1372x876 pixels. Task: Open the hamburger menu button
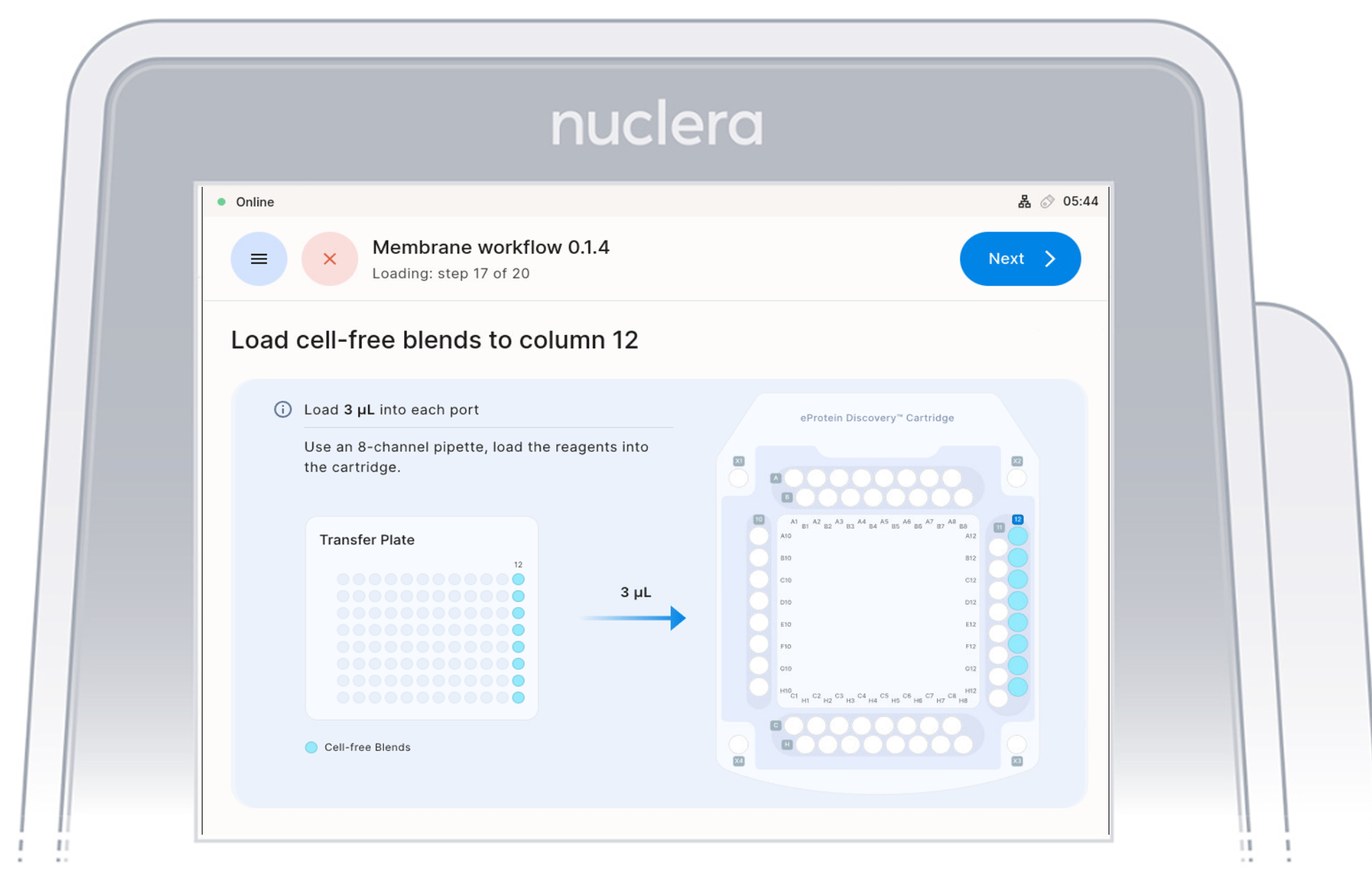click(x=259, y=259)
